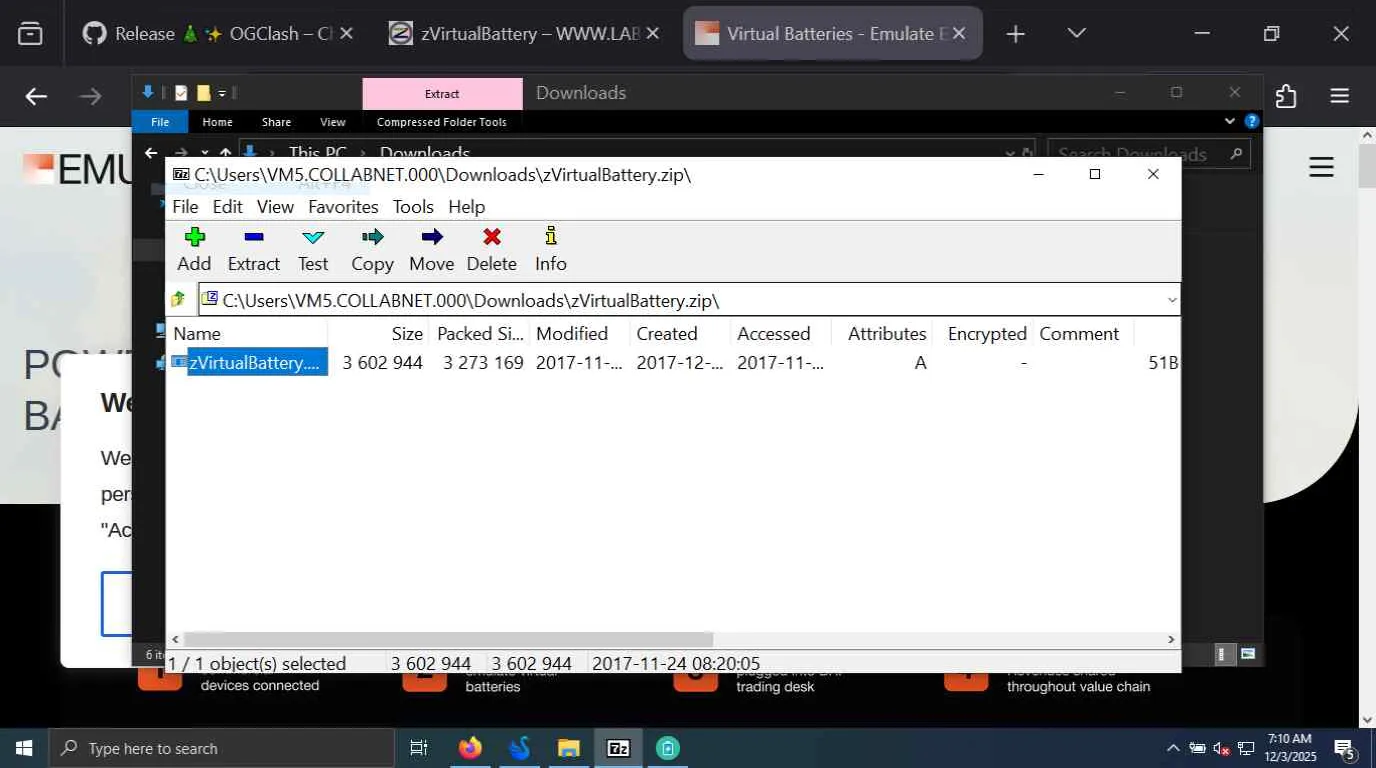Open the Firefox application hamburger menu

click(x=1340, y=96)
